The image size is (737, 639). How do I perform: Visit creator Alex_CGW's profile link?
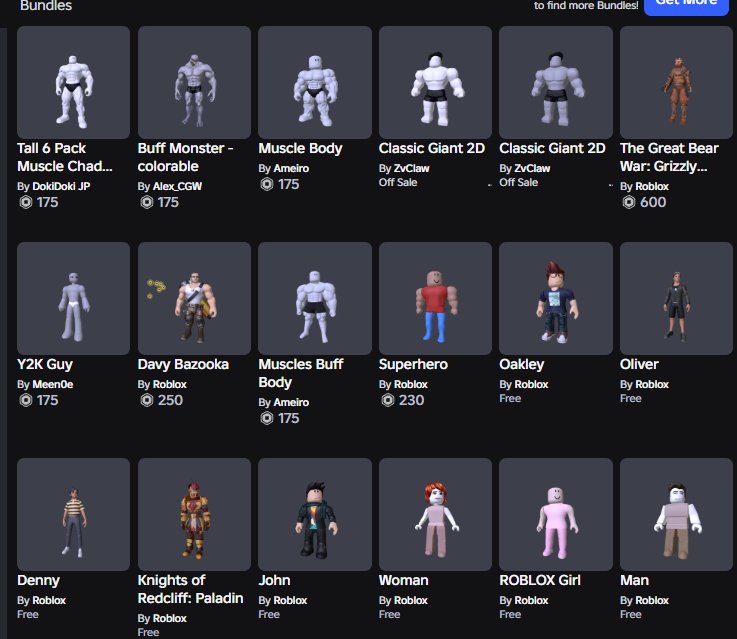(177, 187)
